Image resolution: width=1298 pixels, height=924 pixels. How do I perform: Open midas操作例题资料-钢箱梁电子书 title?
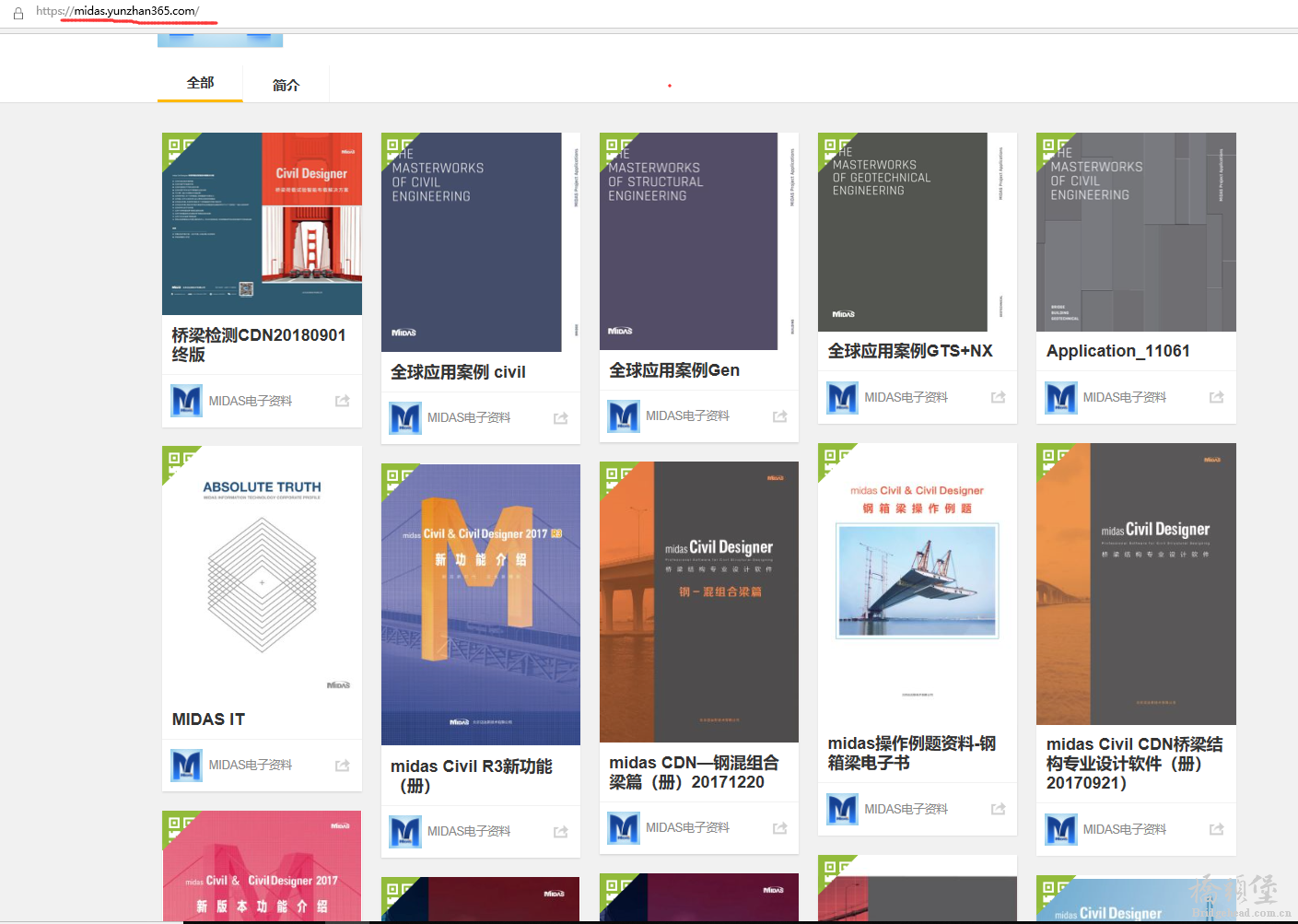coord(911,753)
